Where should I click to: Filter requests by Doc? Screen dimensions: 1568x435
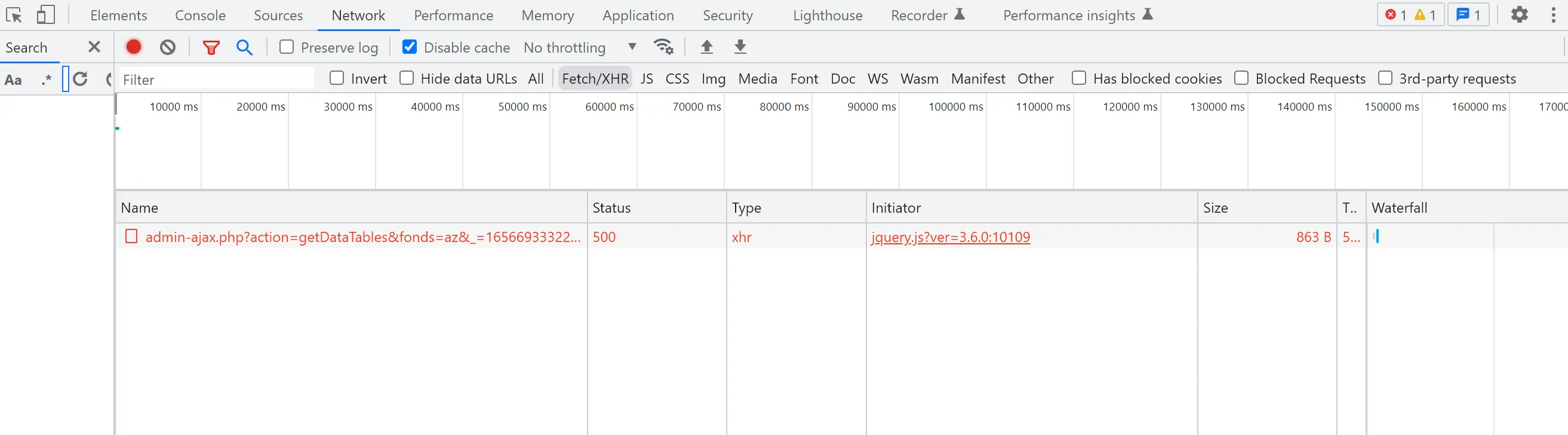843,79
